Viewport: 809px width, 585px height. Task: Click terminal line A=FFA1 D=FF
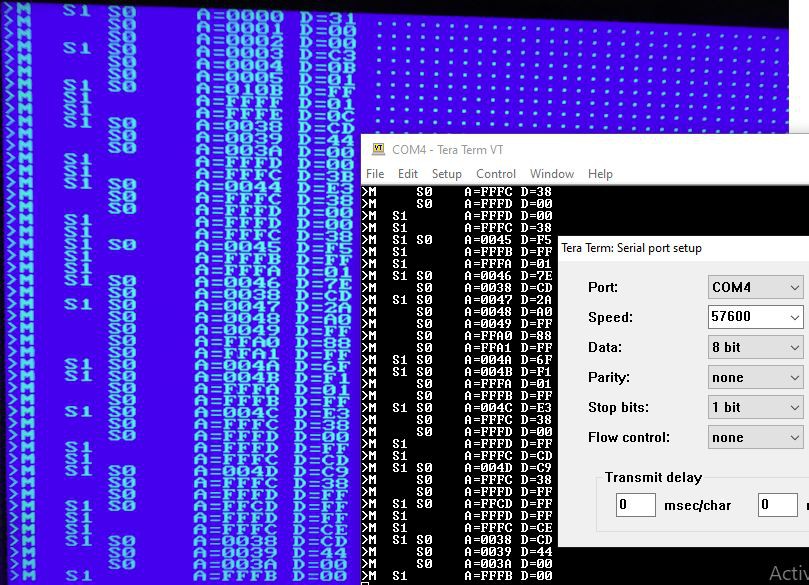[x=457, y=348]
